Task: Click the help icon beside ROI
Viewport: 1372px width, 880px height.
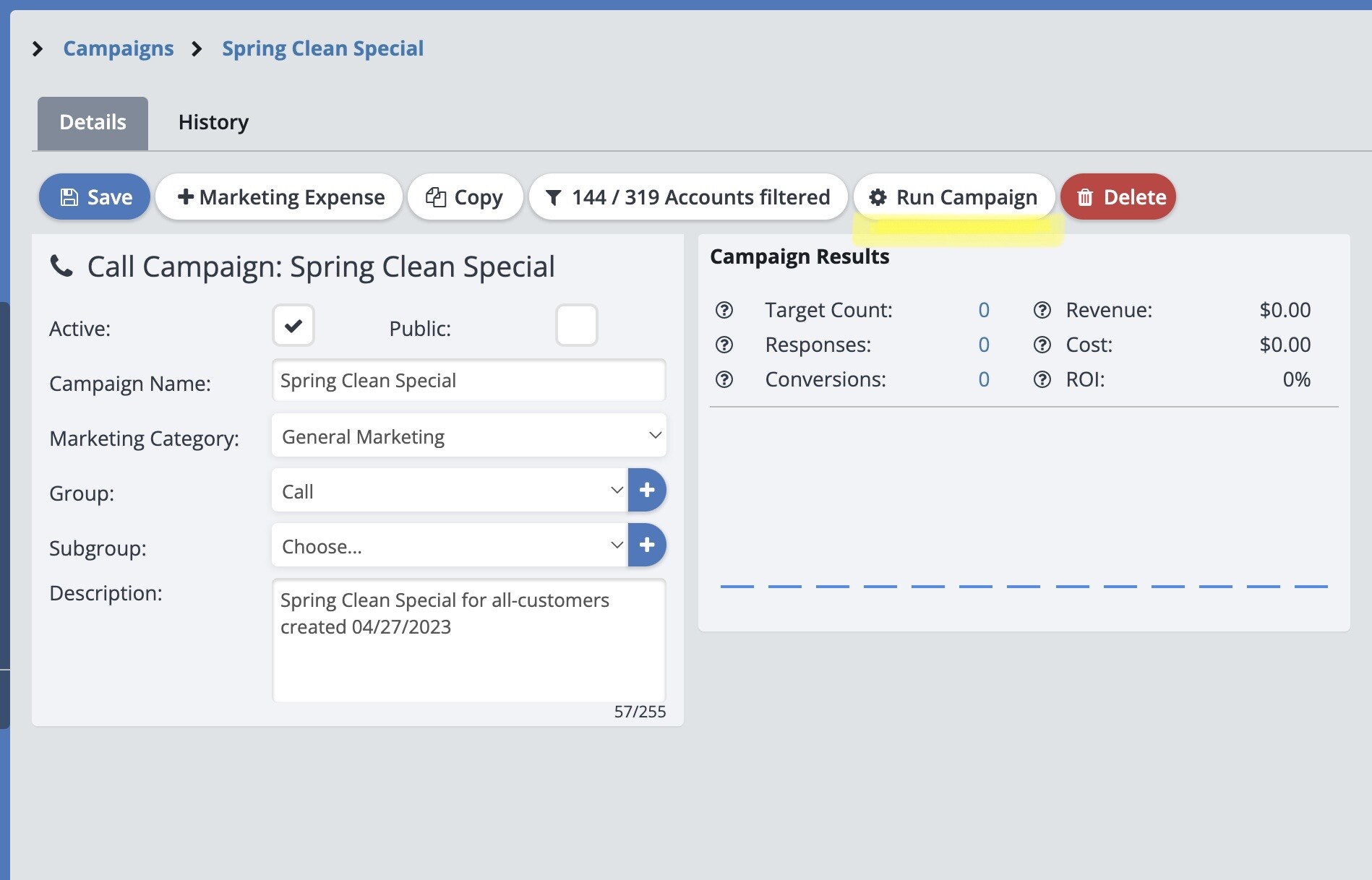Action: click(1042, 379)
